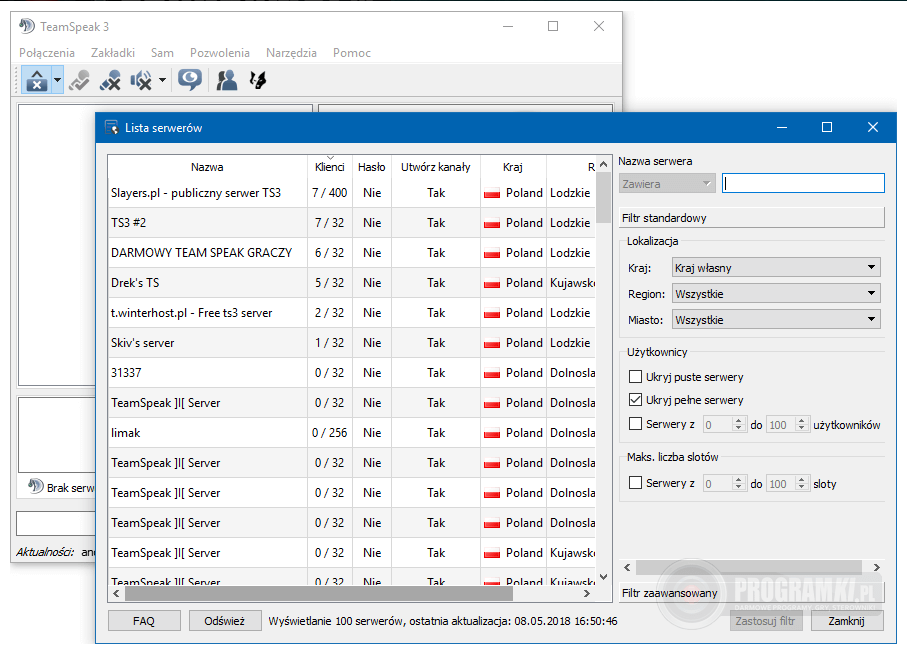Open the Pozwolenia menu
The image size is (907, 653).
[220, 53]
